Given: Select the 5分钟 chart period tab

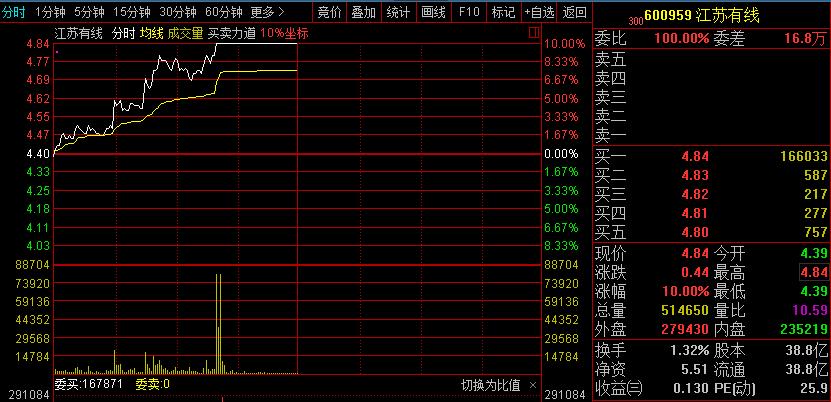Looking at the screenshot, I should (x=89, y=12).
